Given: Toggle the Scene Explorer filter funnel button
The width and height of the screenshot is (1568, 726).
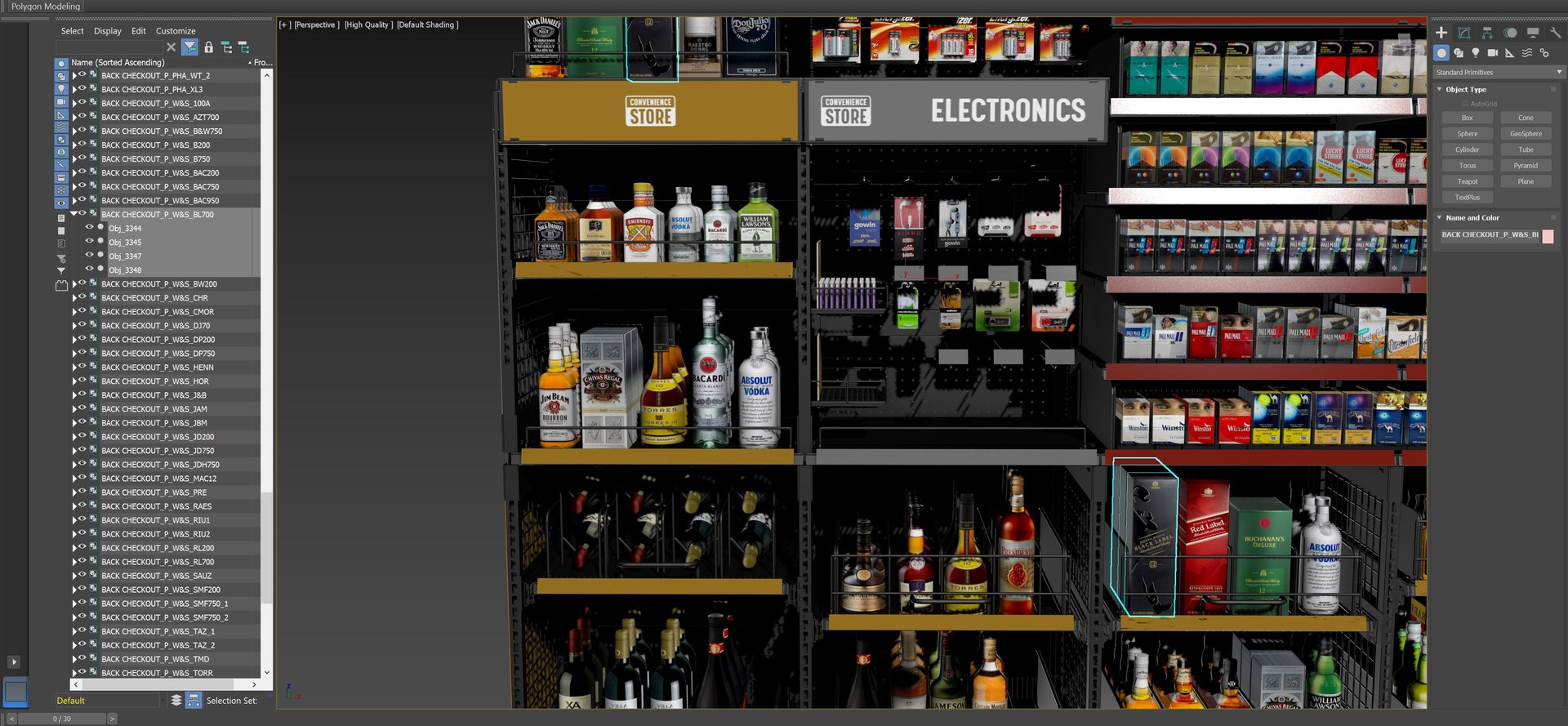Looking at the screenshot, I should pos(189,47).
